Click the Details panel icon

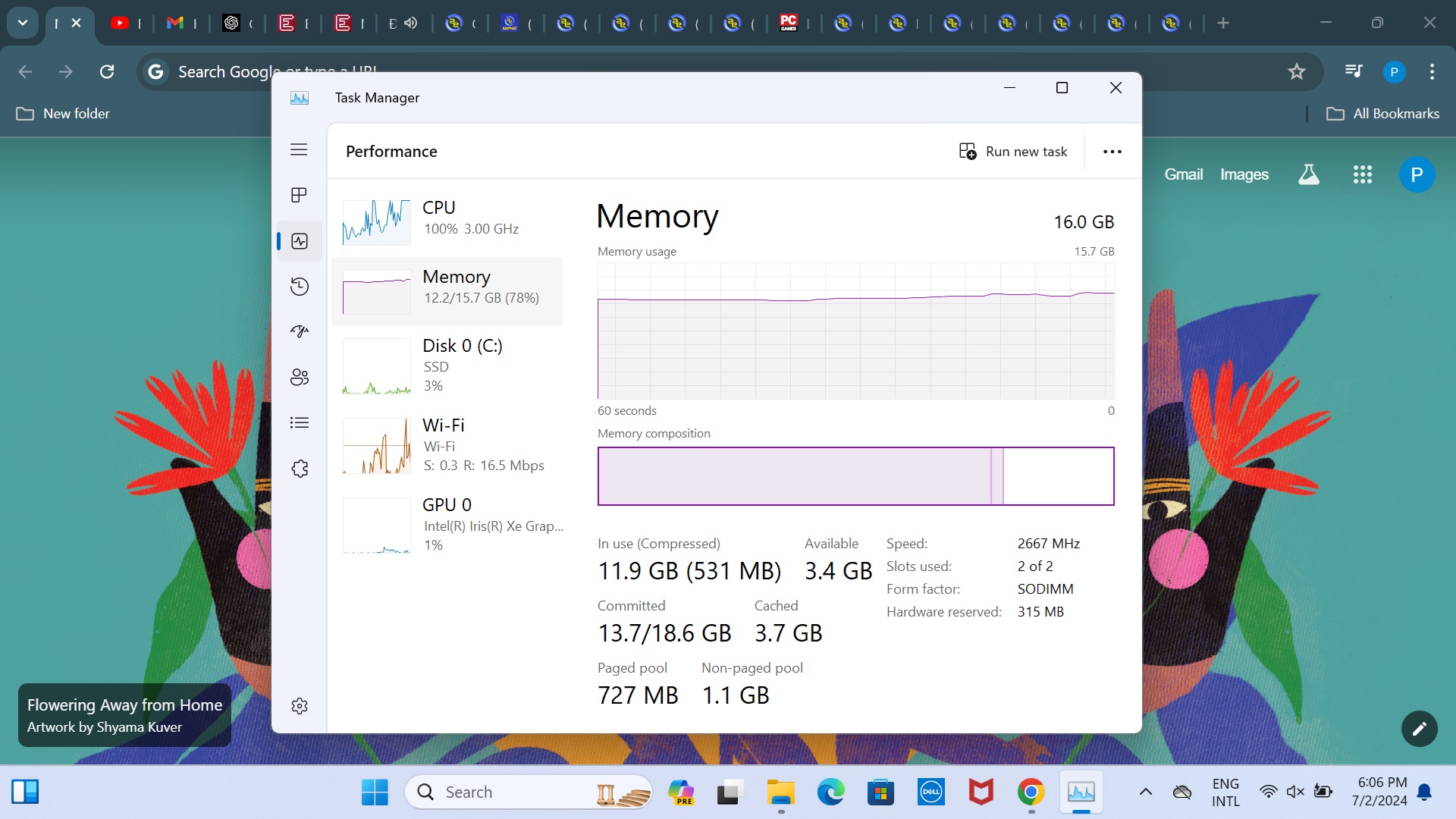coord(299,423)
